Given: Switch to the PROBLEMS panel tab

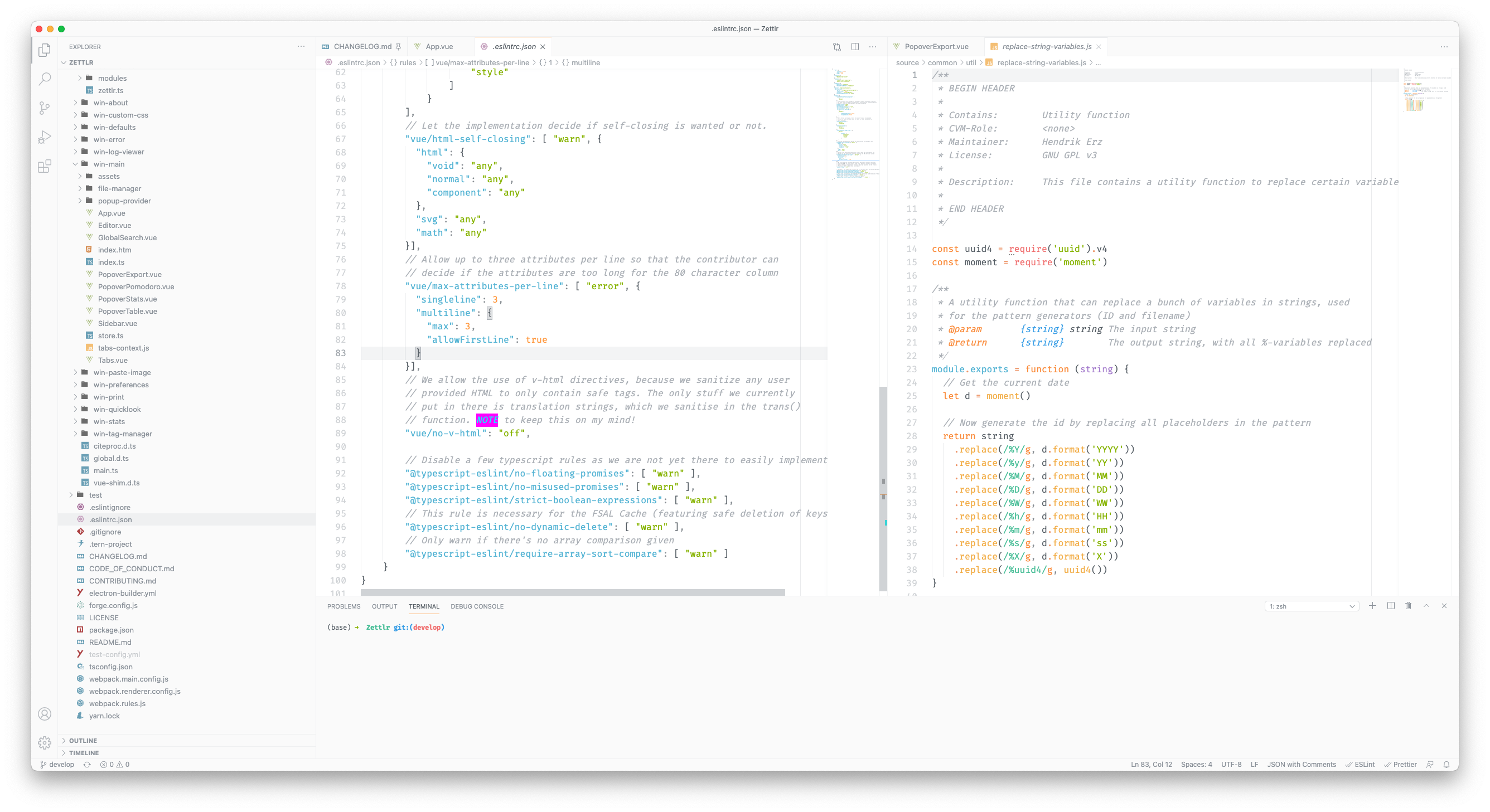Looking at the screenshot, I should [x=344, y=606].
